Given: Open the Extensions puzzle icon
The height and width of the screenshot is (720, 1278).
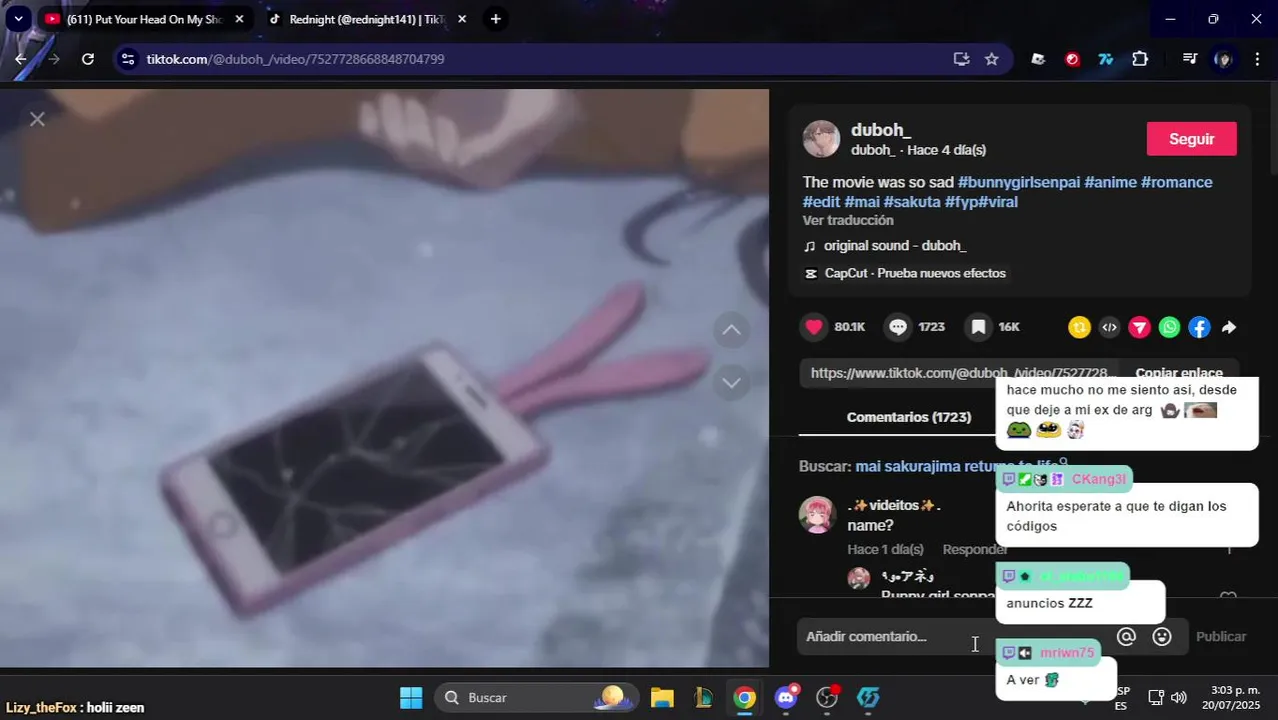Looking at the screenshot, I should (x=1140, y=59).
